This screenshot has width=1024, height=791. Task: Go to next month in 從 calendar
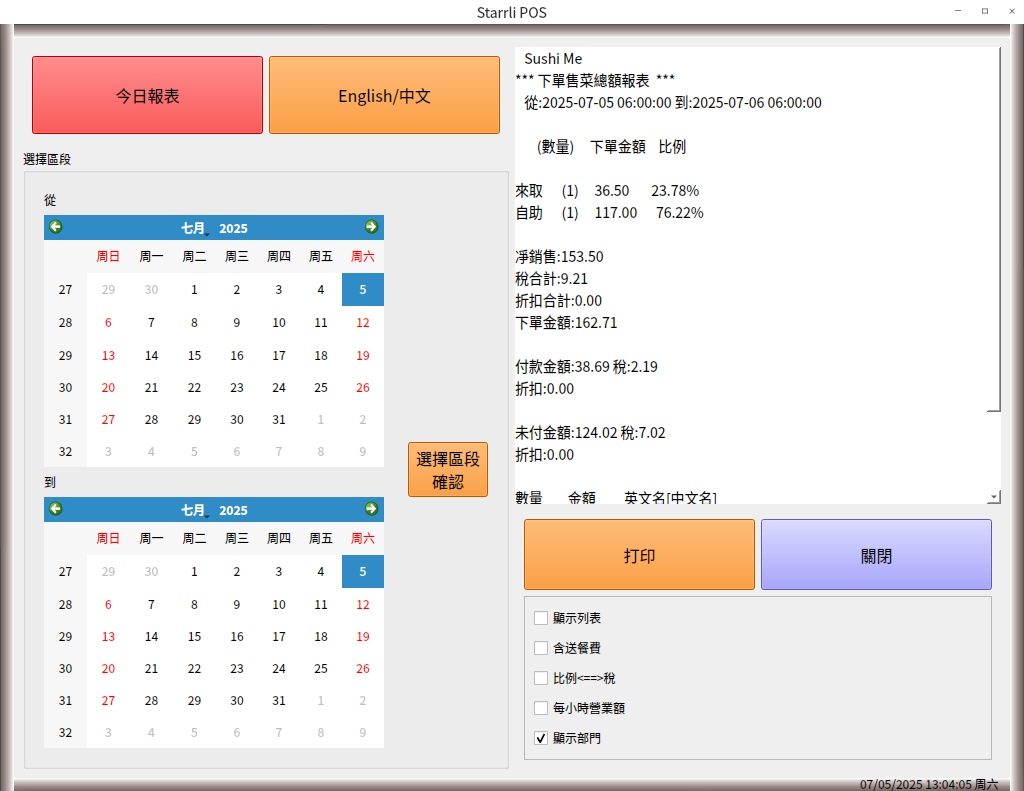pos(371,227)
